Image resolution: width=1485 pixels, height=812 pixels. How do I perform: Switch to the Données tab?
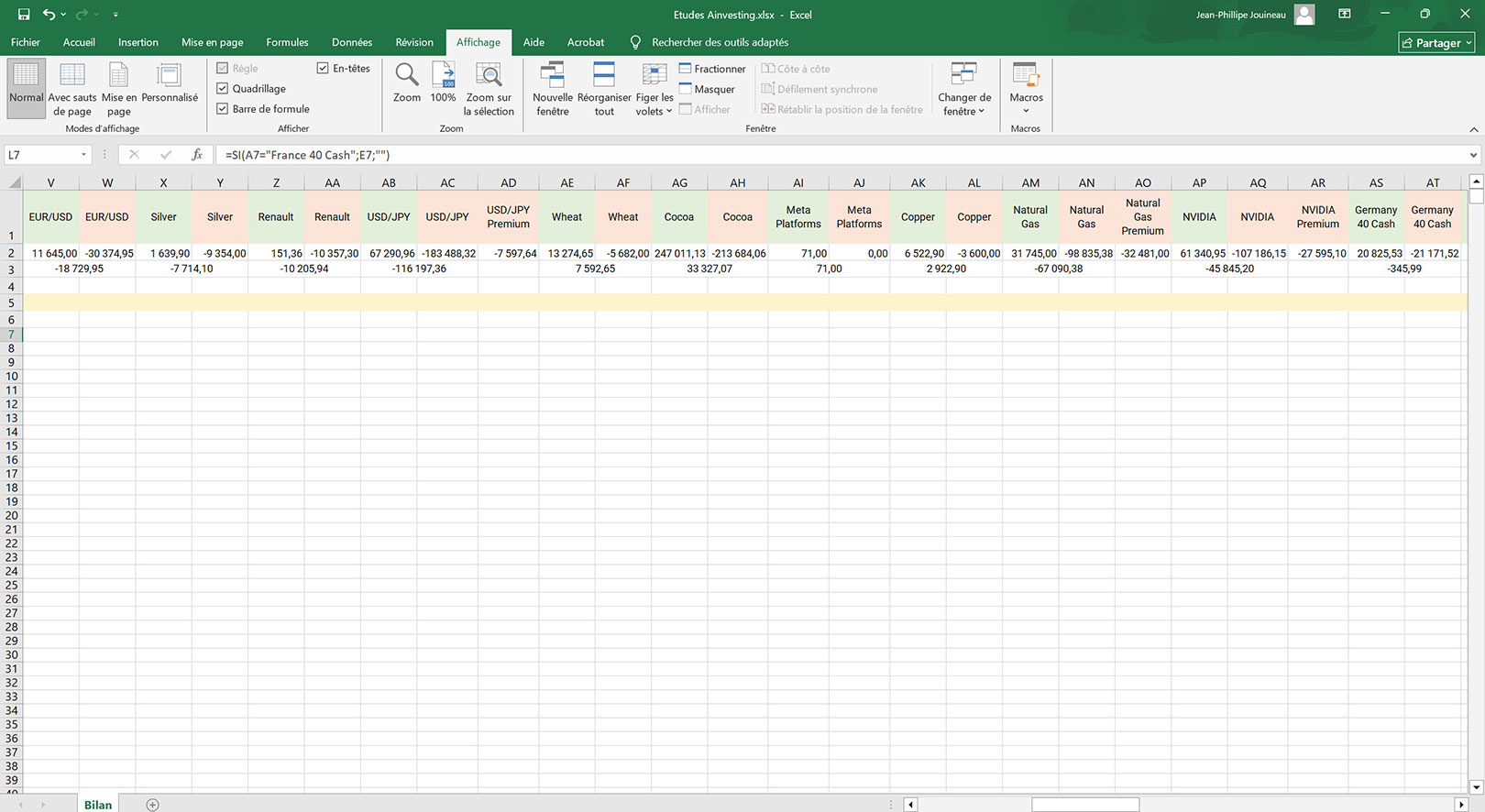352,42
